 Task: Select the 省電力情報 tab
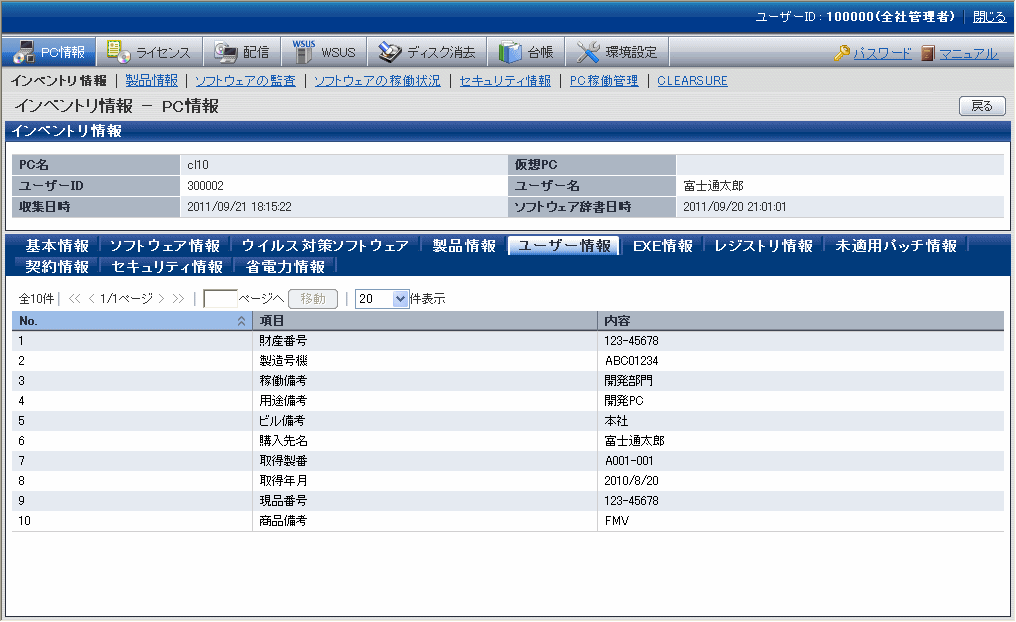285,267
